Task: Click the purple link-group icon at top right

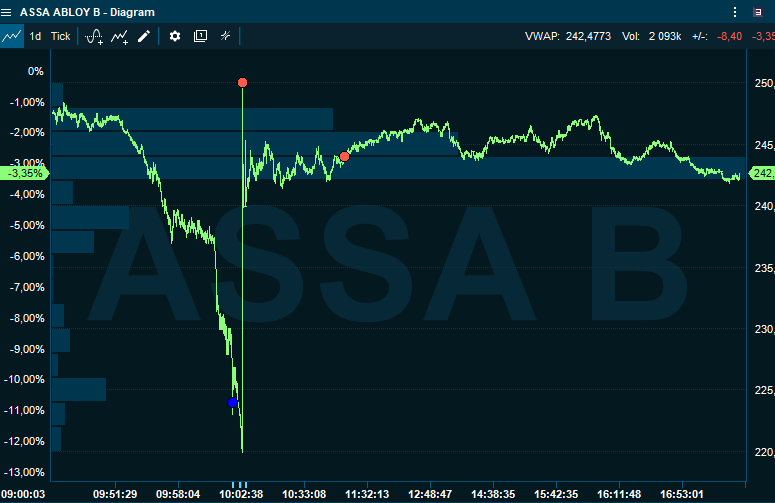Action: tap(758, 12)
